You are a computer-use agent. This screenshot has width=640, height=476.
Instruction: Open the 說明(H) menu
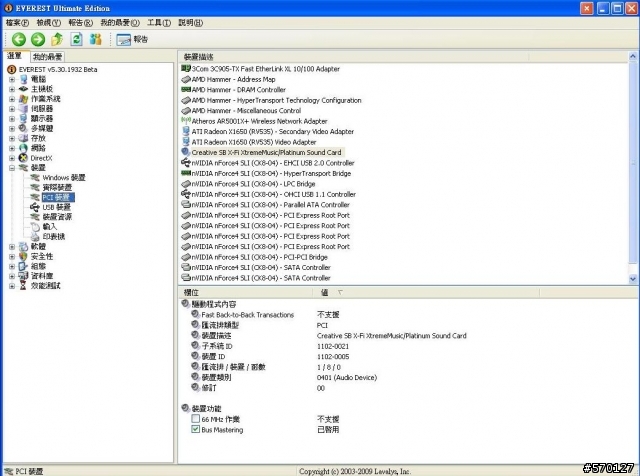191,23
